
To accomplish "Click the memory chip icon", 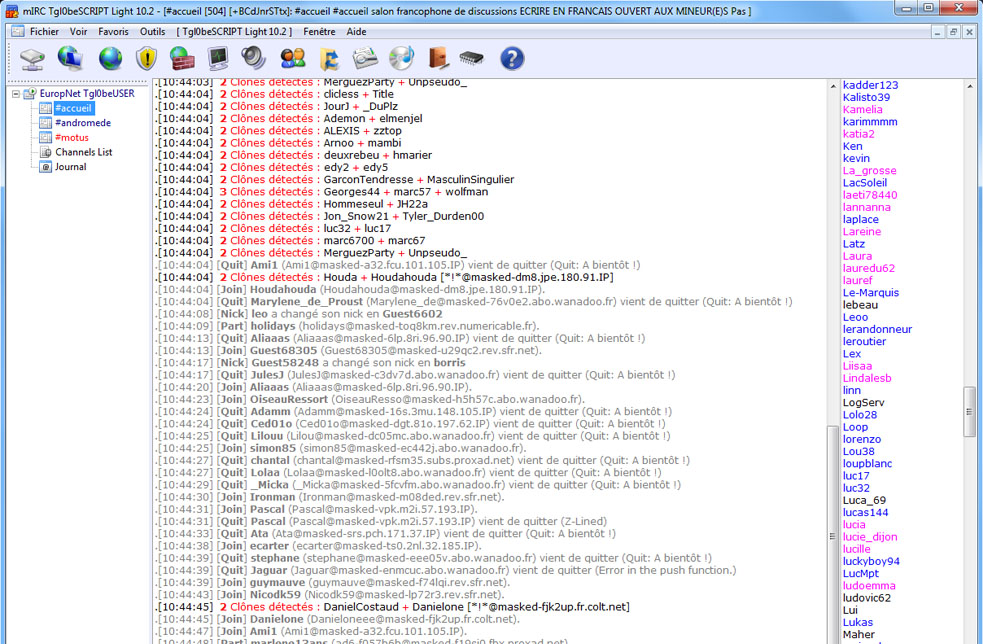I will pyautogui.click(x=471, y=58).
